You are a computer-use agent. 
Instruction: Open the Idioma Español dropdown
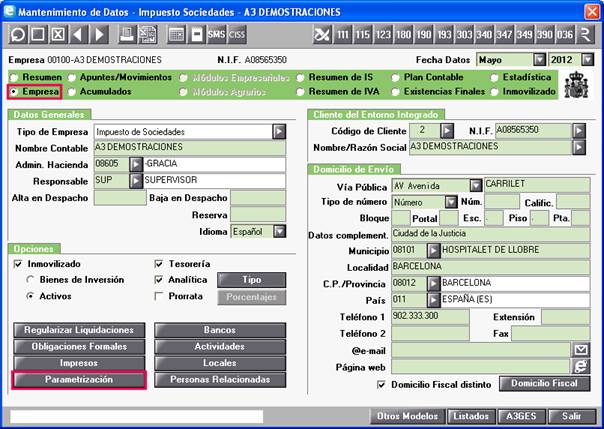280,231
